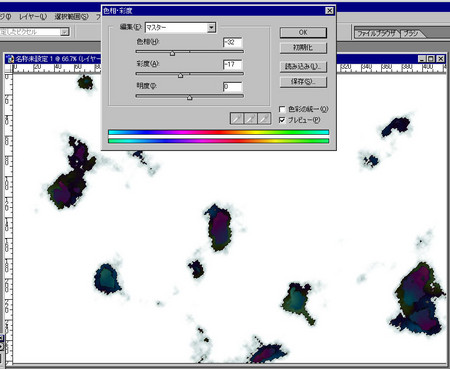Click OK in the Hue/Saturation dialog

(303, 32)
